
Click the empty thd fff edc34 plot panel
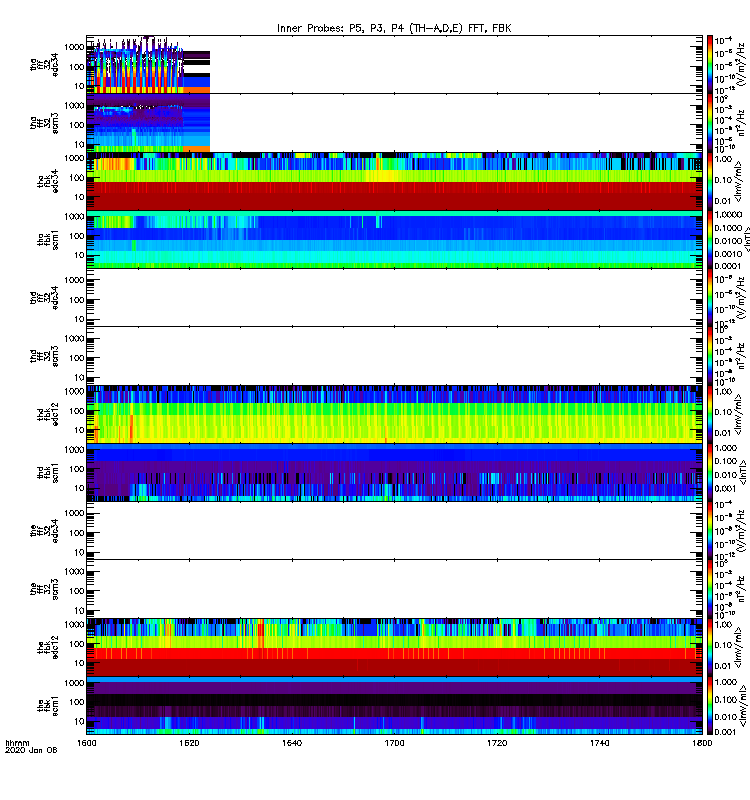(x=394, y=297)
